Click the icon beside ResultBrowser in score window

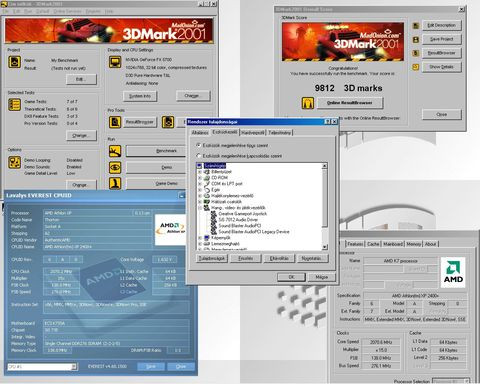coord(416,53)
